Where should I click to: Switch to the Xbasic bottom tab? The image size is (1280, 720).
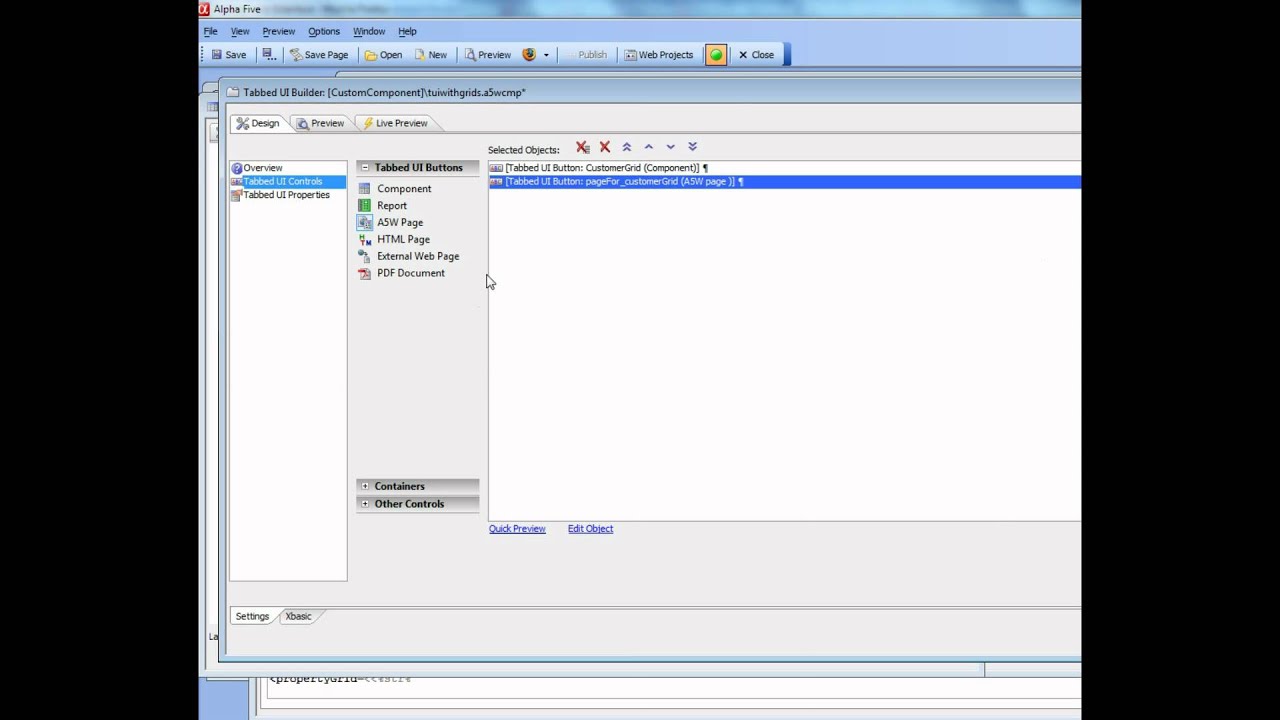pyautogui.click(x=298, y=617)
